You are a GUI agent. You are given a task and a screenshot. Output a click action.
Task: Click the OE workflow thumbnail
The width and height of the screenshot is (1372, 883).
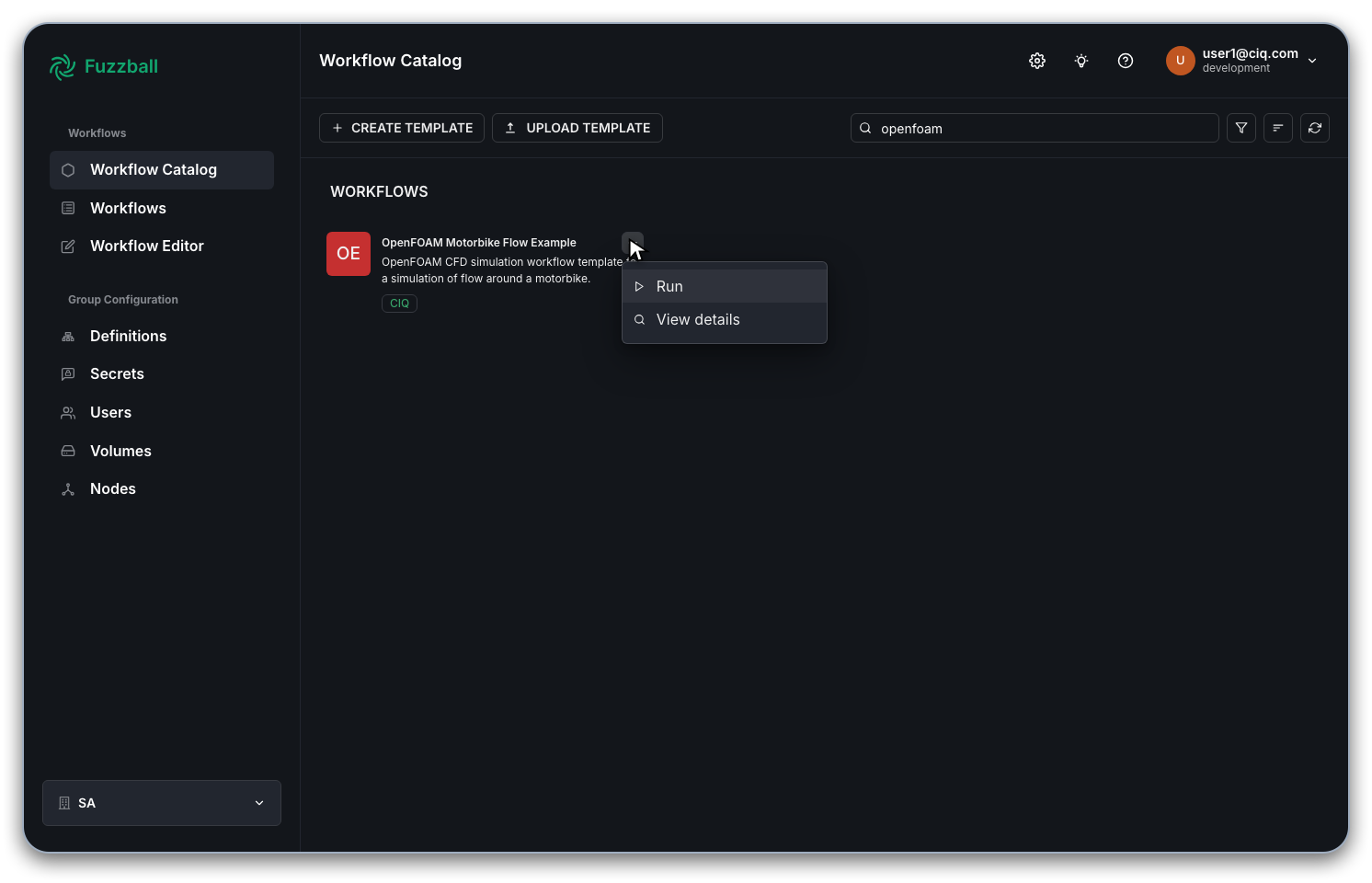click(349, 254)
